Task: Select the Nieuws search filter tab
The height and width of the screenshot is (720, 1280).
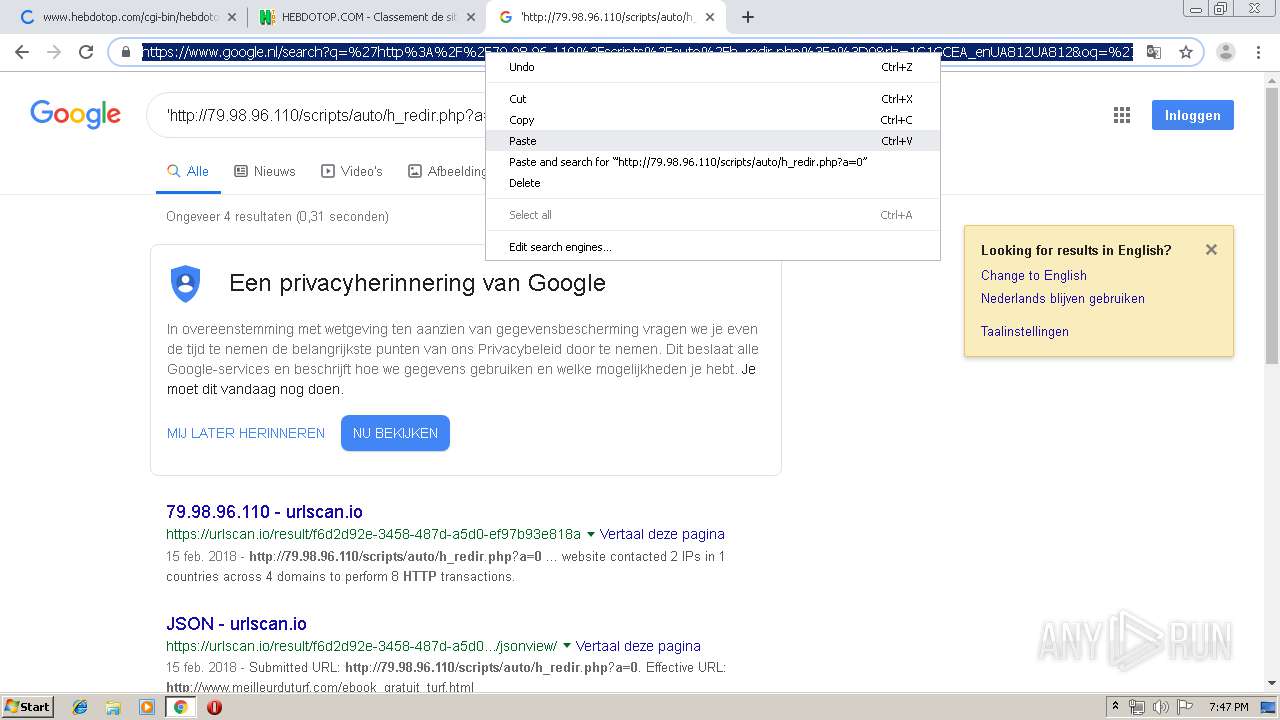Action: click(265, 172)
